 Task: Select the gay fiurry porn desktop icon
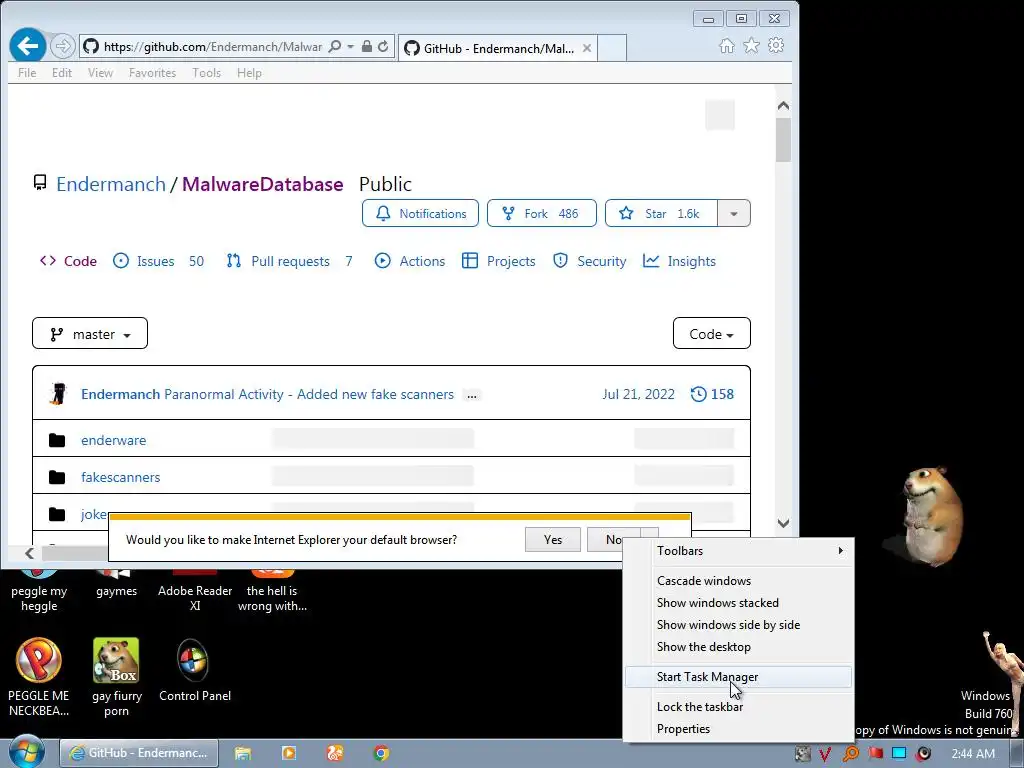coord(116,677)
